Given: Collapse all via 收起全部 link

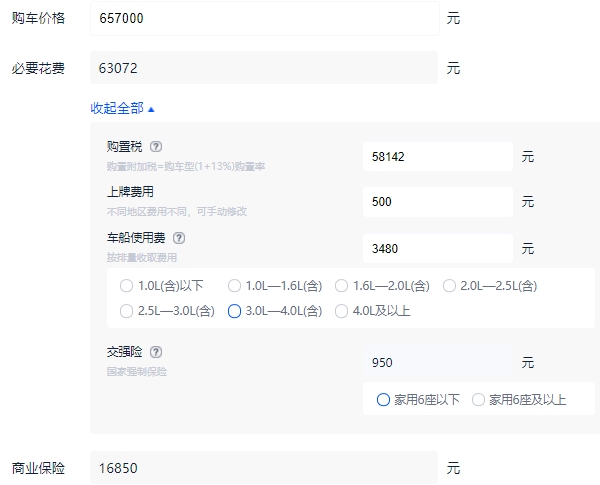Looking at the screenshot, I should coord(122,108).
